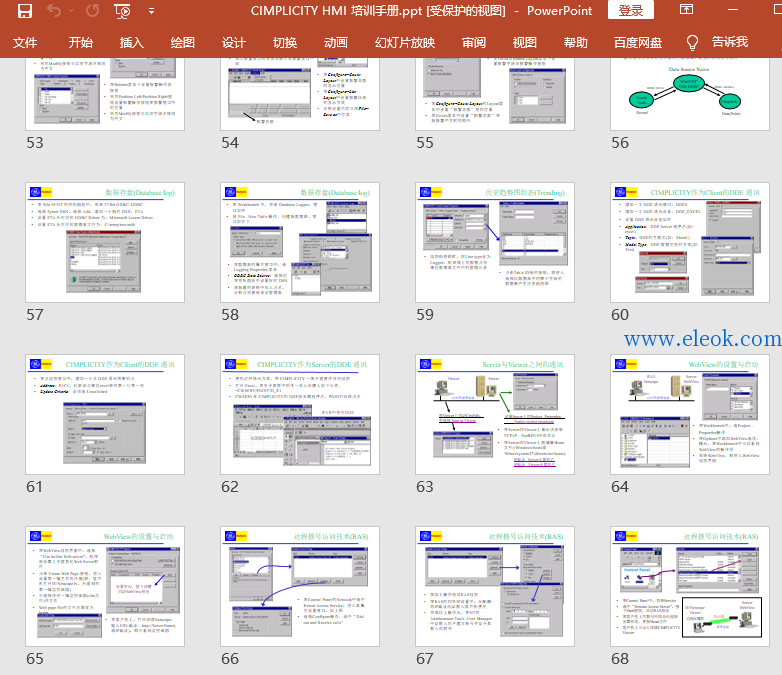Select slide 53 thumbnail

105,94
